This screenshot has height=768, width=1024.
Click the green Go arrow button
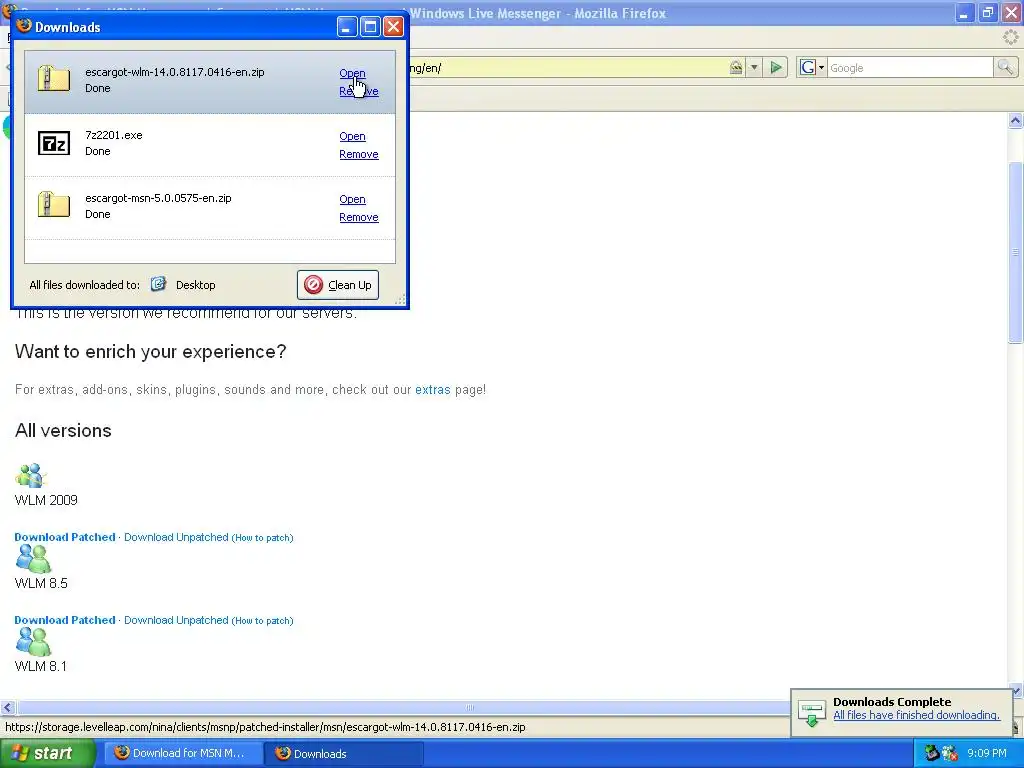pyautogui.click(x=776, y=67)
